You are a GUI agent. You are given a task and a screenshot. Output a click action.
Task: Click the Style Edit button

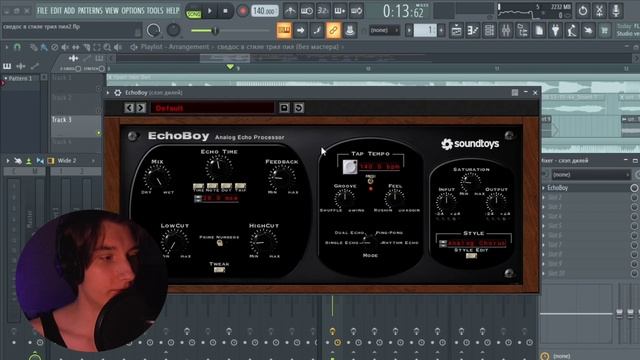pyautogui.click(x=471, y=256)
